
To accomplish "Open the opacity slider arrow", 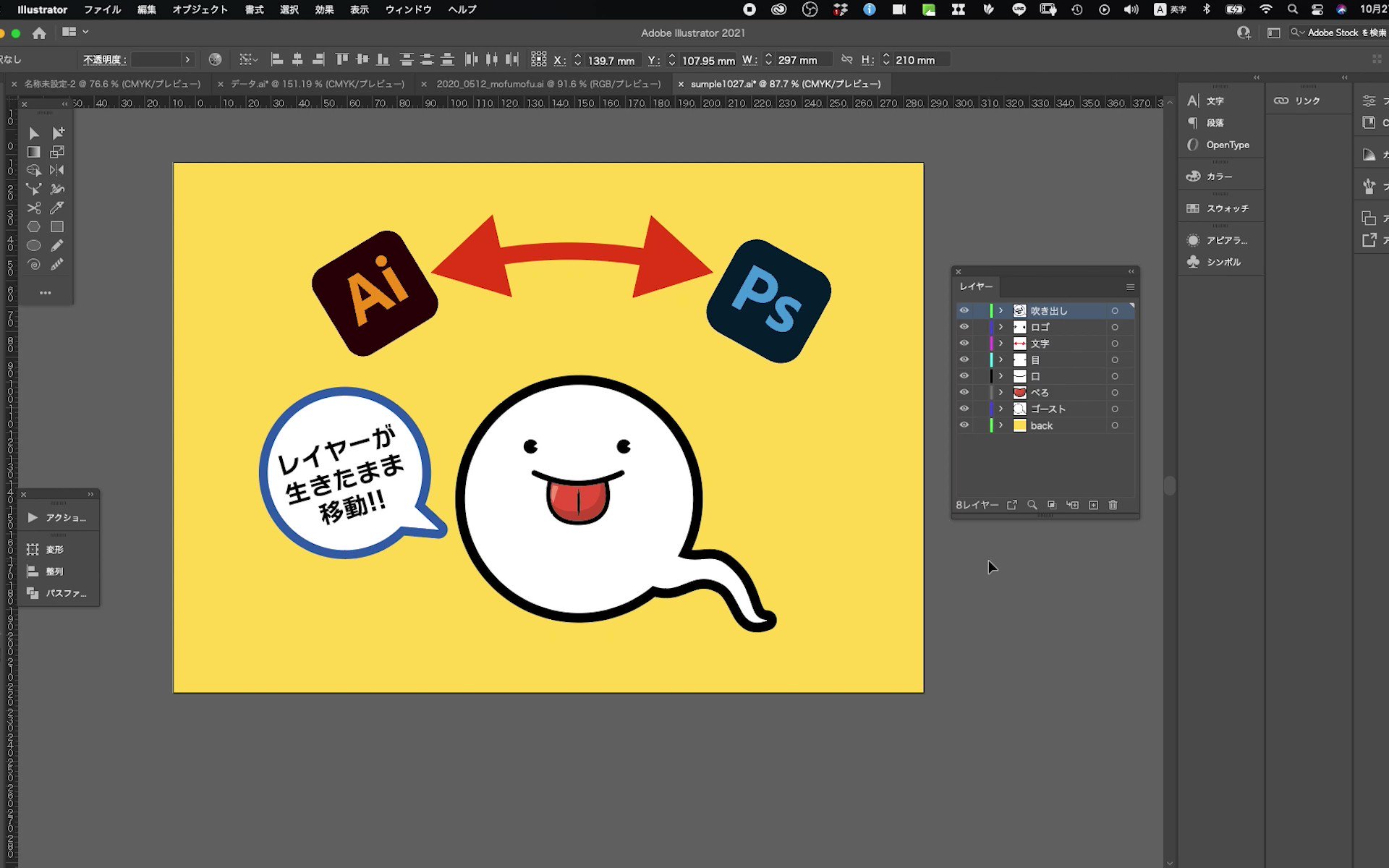I will (187, 60).
